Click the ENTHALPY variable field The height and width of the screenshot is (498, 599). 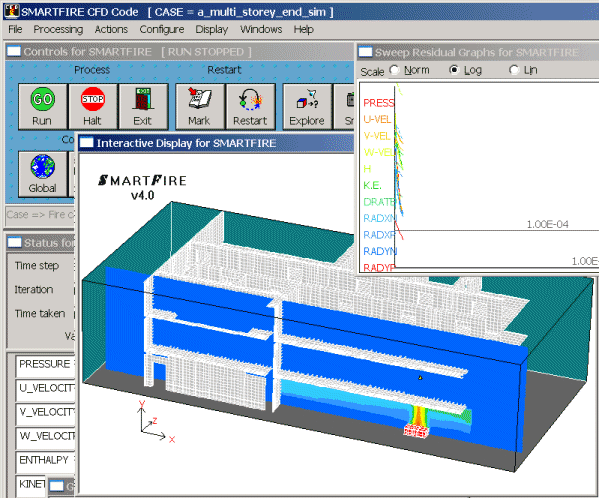(x=45, y=461)
